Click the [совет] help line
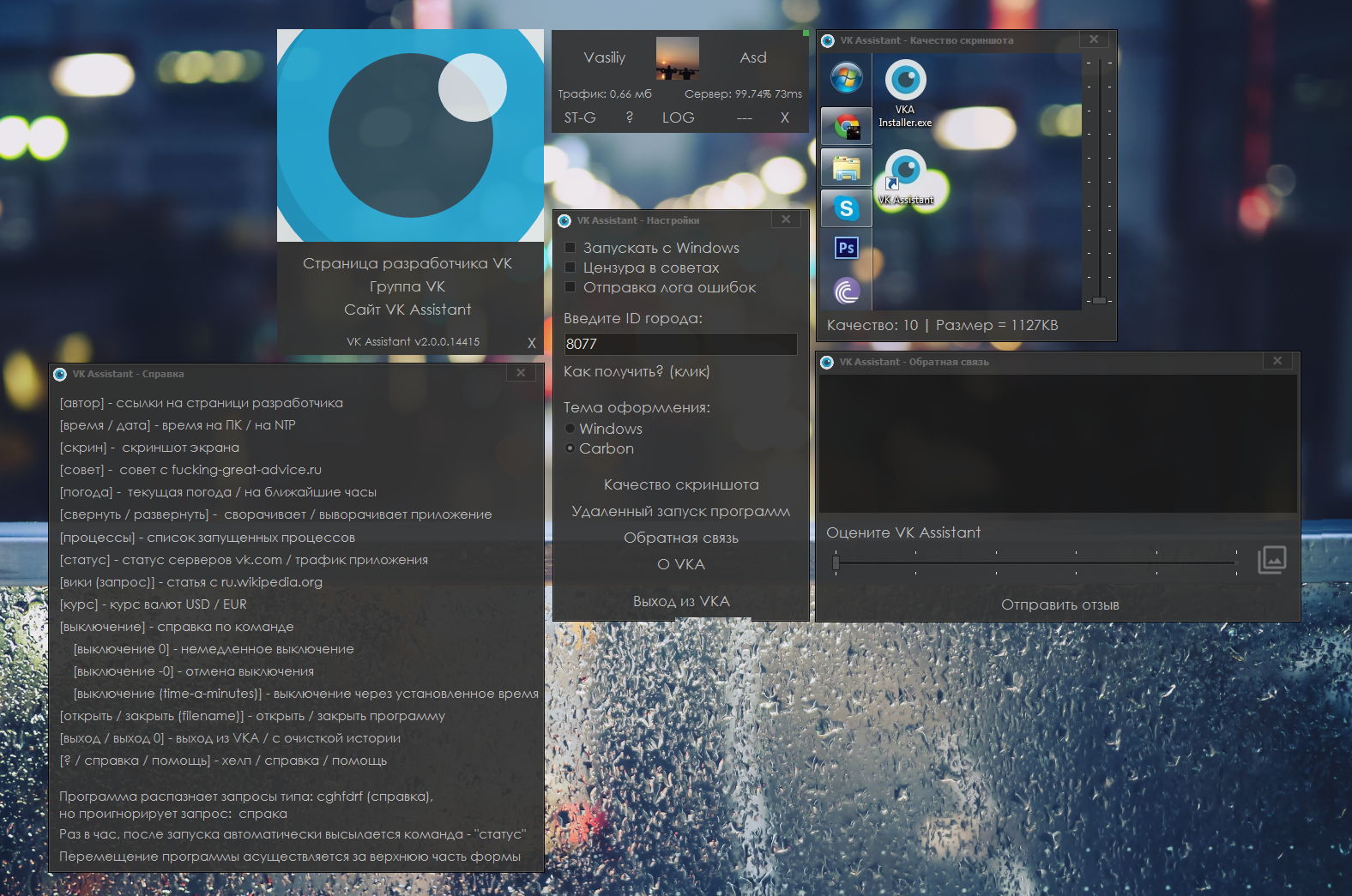This screenshot has width=1352, height=896. (x=190, y=470)
